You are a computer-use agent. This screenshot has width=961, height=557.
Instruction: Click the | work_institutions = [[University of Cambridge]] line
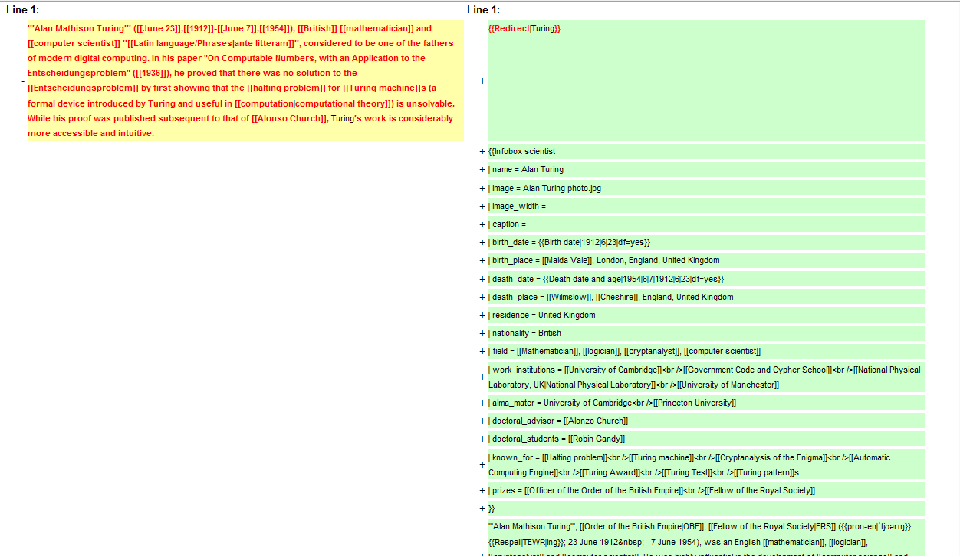[706, 377]
